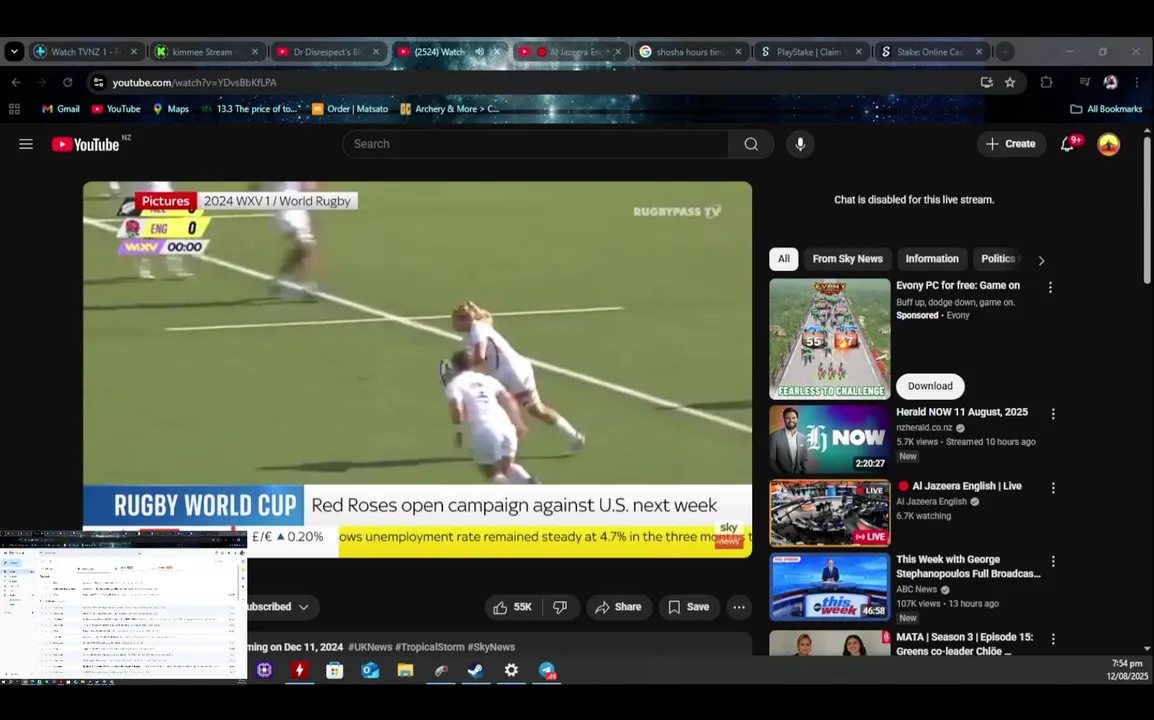Open Outlook from the taskbar
This screenshot has height=720, width=1154.
point(369,670)
